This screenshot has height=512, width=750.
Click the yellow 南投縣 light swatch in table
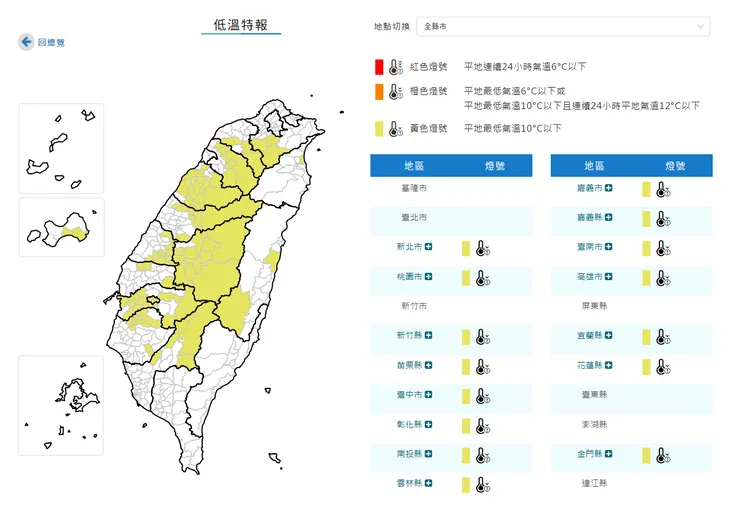coord(466,456)
